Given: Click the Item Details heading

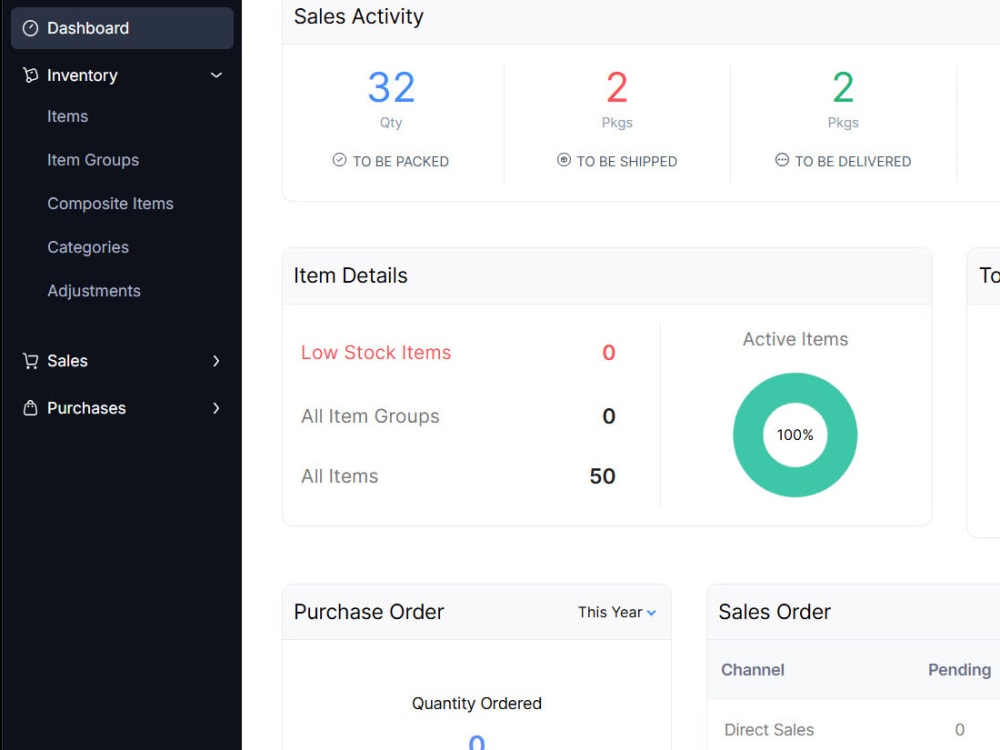Looking at the screenshot, I should click(350, 276).
